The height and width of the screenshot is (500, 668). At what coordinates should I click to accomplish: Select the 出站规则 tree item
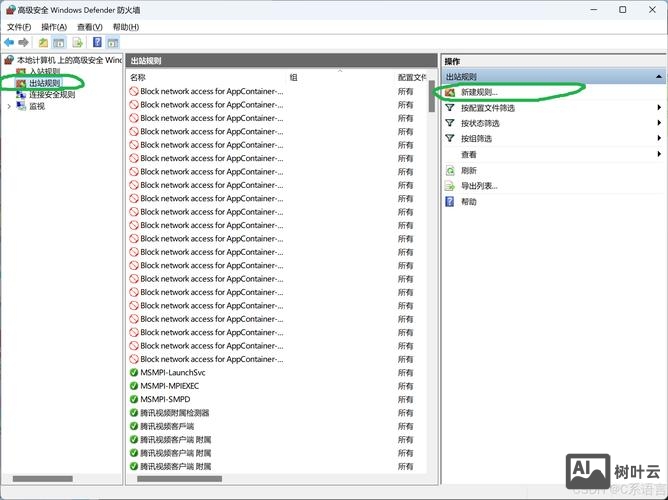coord(45,83)
